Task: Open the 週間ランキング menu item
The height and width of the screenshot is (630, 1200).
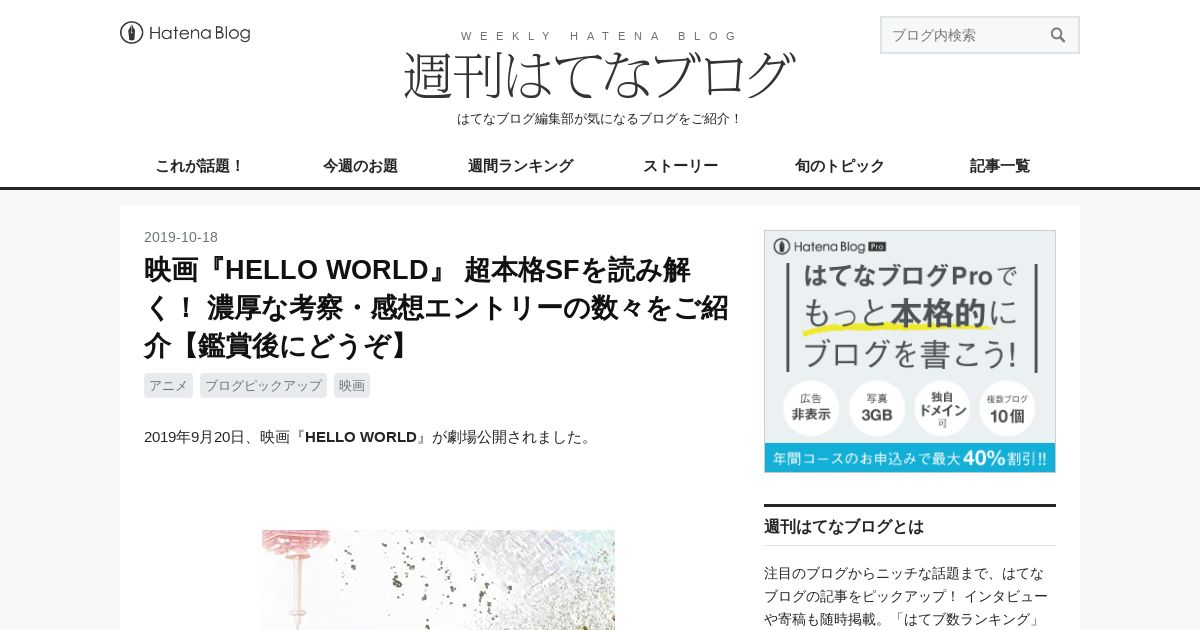Action: pyautogui.click(x=520, y=166)
